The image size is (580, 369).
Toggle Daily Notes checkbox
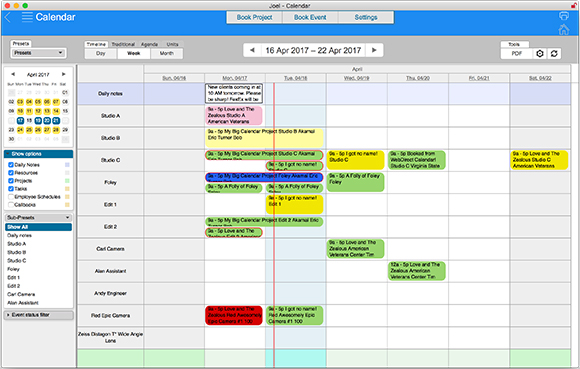click(11, 165)
